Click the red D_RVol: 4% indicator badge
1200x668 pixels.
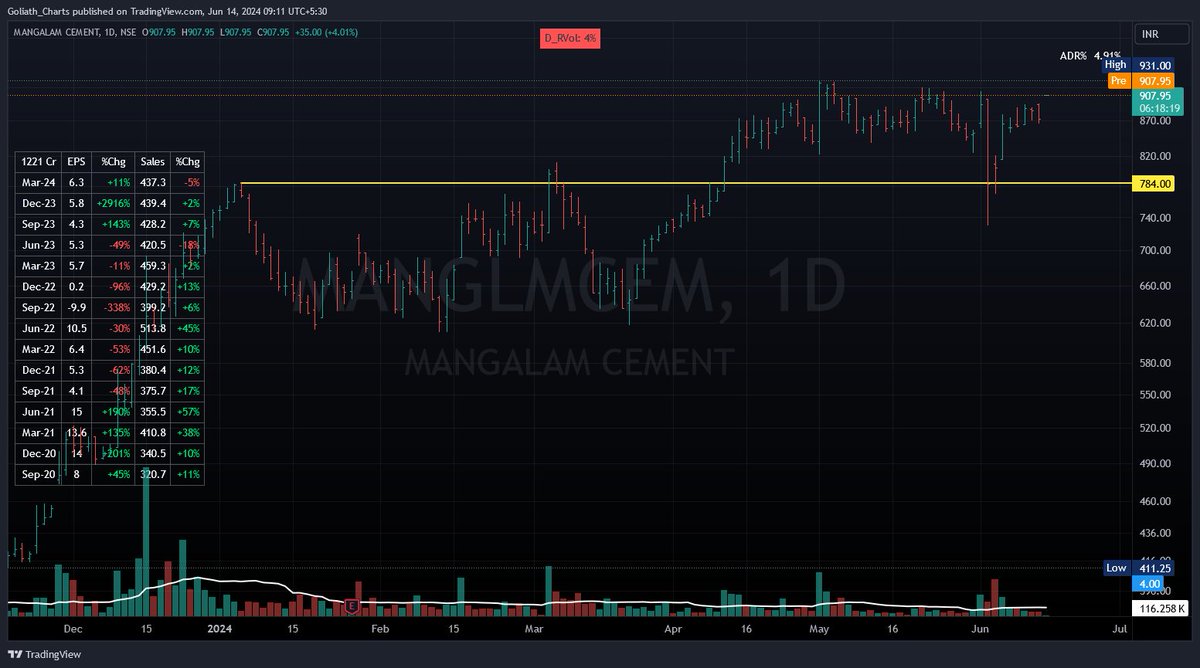(570, 38)
